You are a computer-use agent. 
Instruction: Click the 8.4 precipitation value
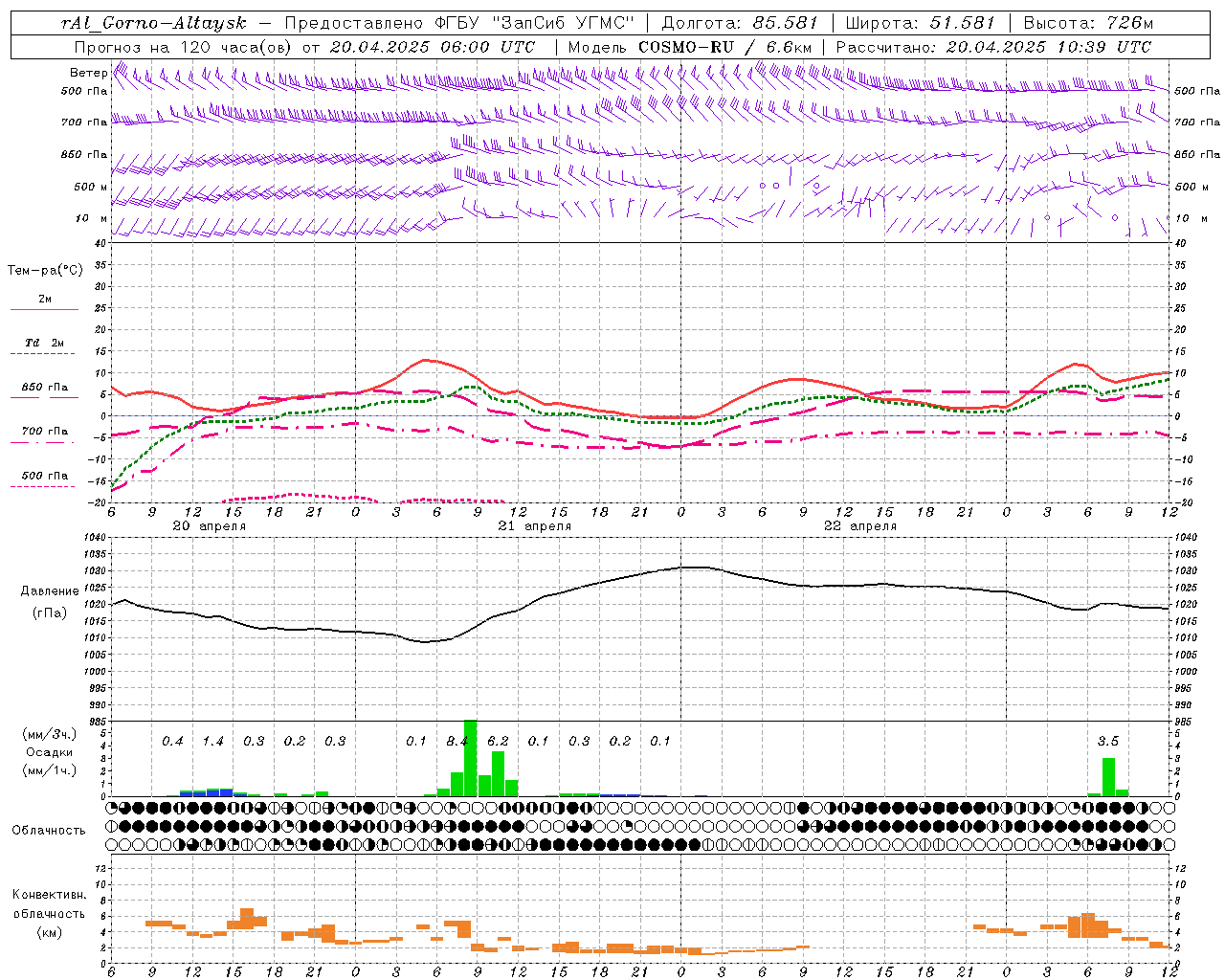(457, 741)
